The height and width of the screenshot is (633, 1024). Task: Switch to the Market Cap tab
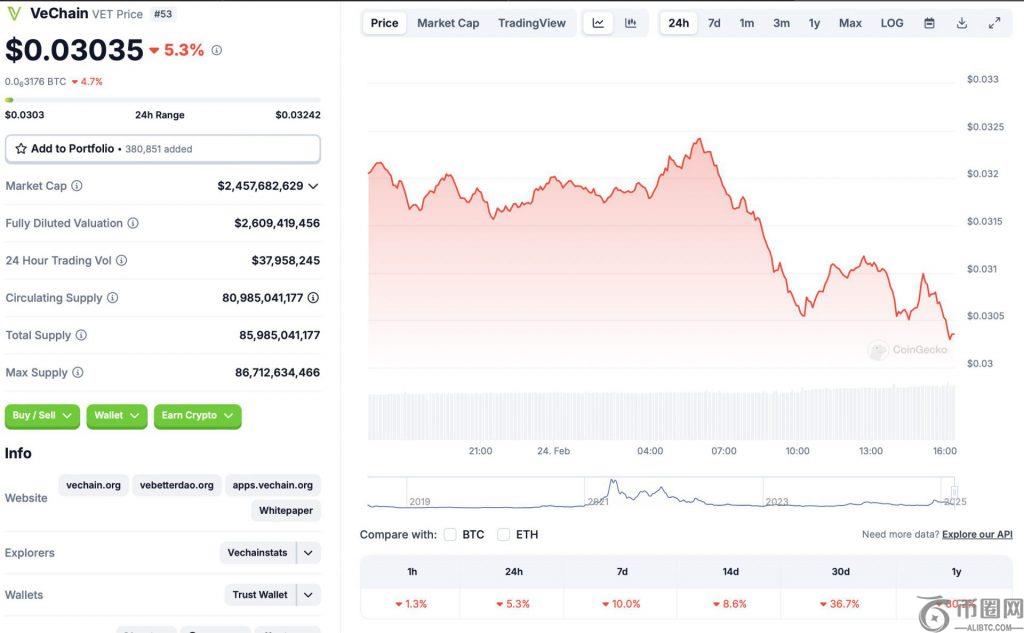pyautogui.click(x=448, y=23)
